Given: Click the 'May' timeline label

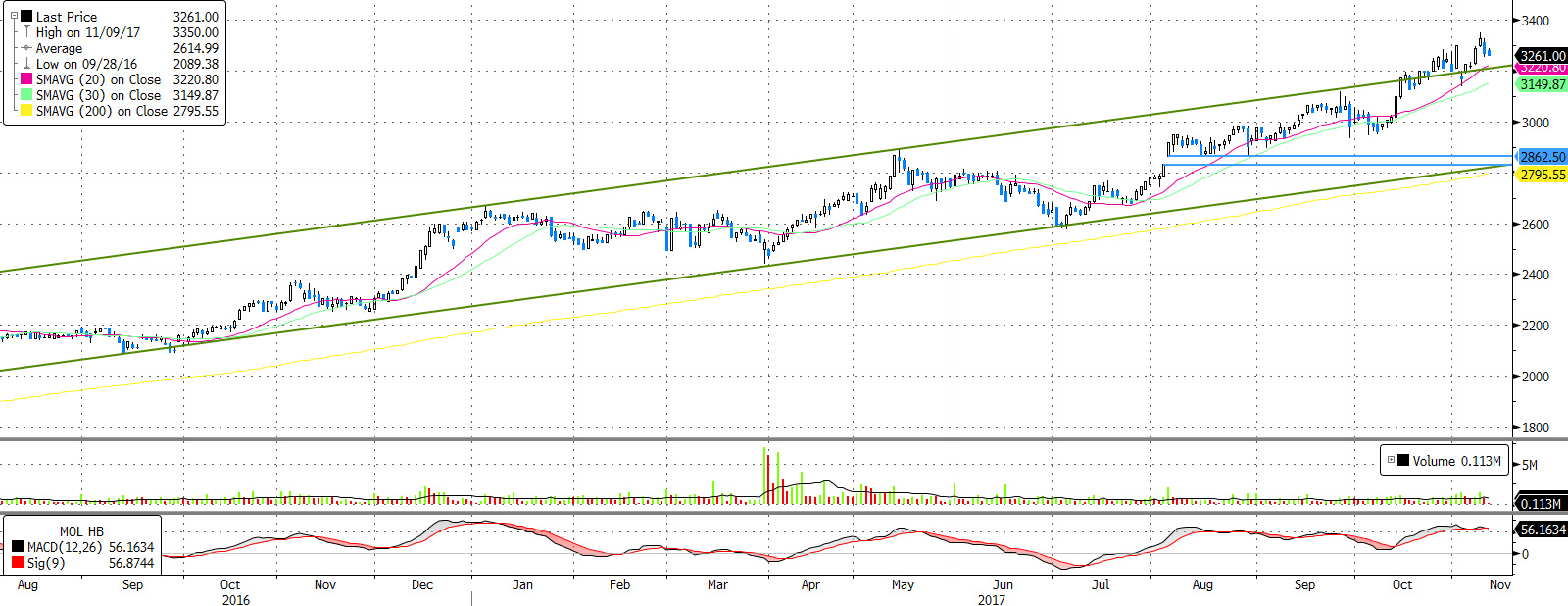Looking at the screenshot, I should pyautogui.click(x=903, y=585).
